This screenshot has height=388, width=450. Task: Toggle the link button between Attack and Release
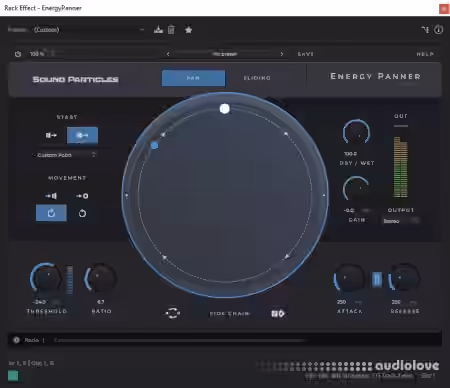[377, 279]
